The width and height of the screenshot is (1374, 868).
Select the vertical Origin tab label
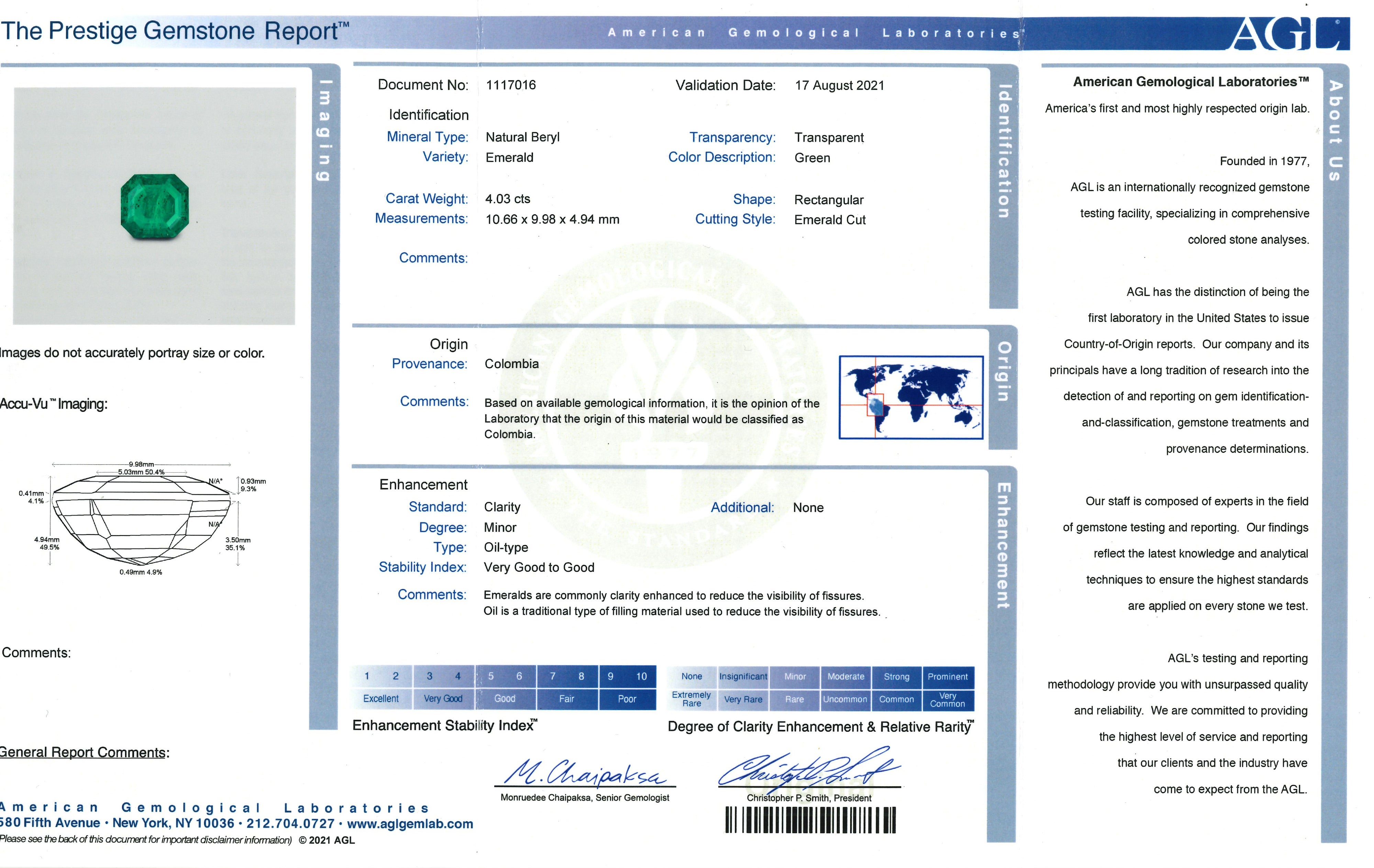pos(1004,372)
